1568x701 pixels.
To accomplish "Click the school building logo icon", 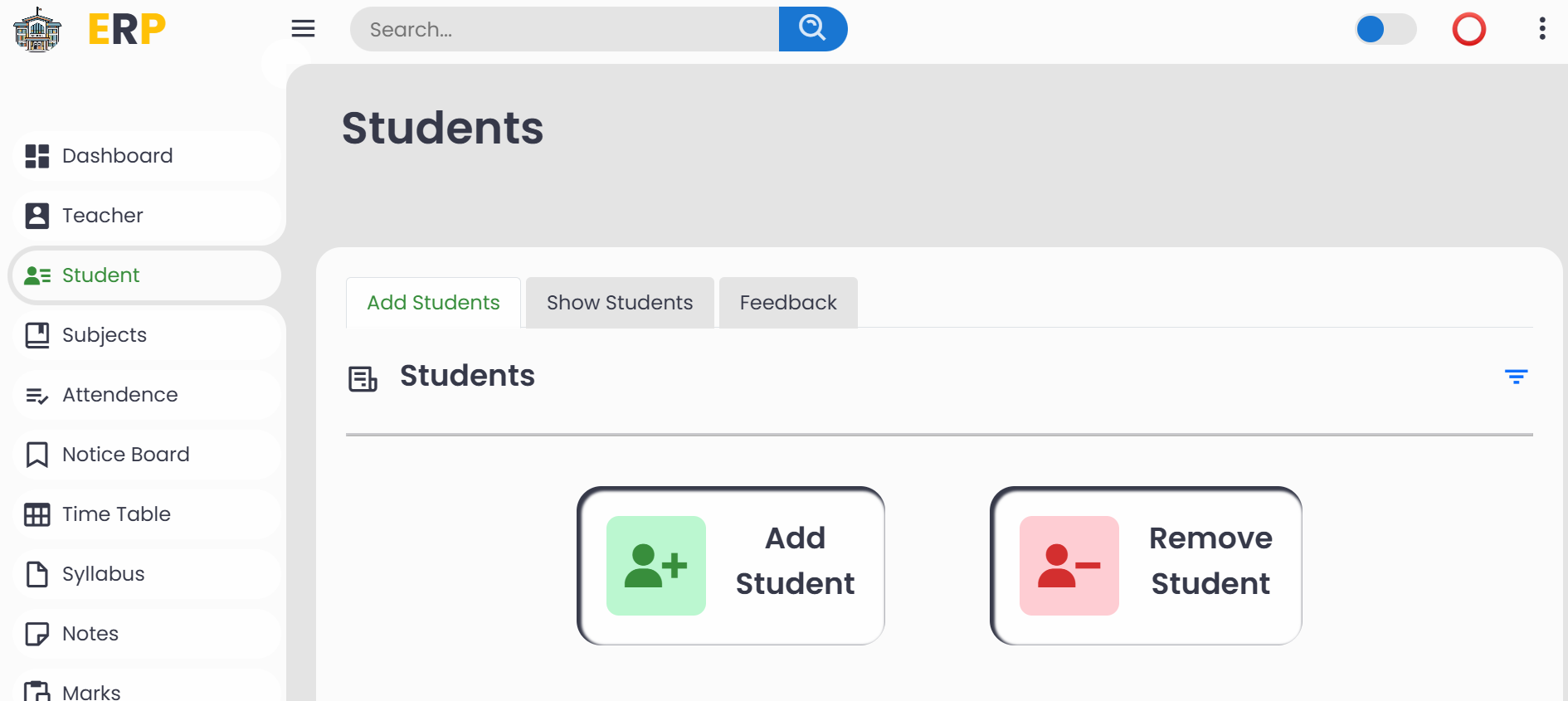I will click(x=37, y=30).
